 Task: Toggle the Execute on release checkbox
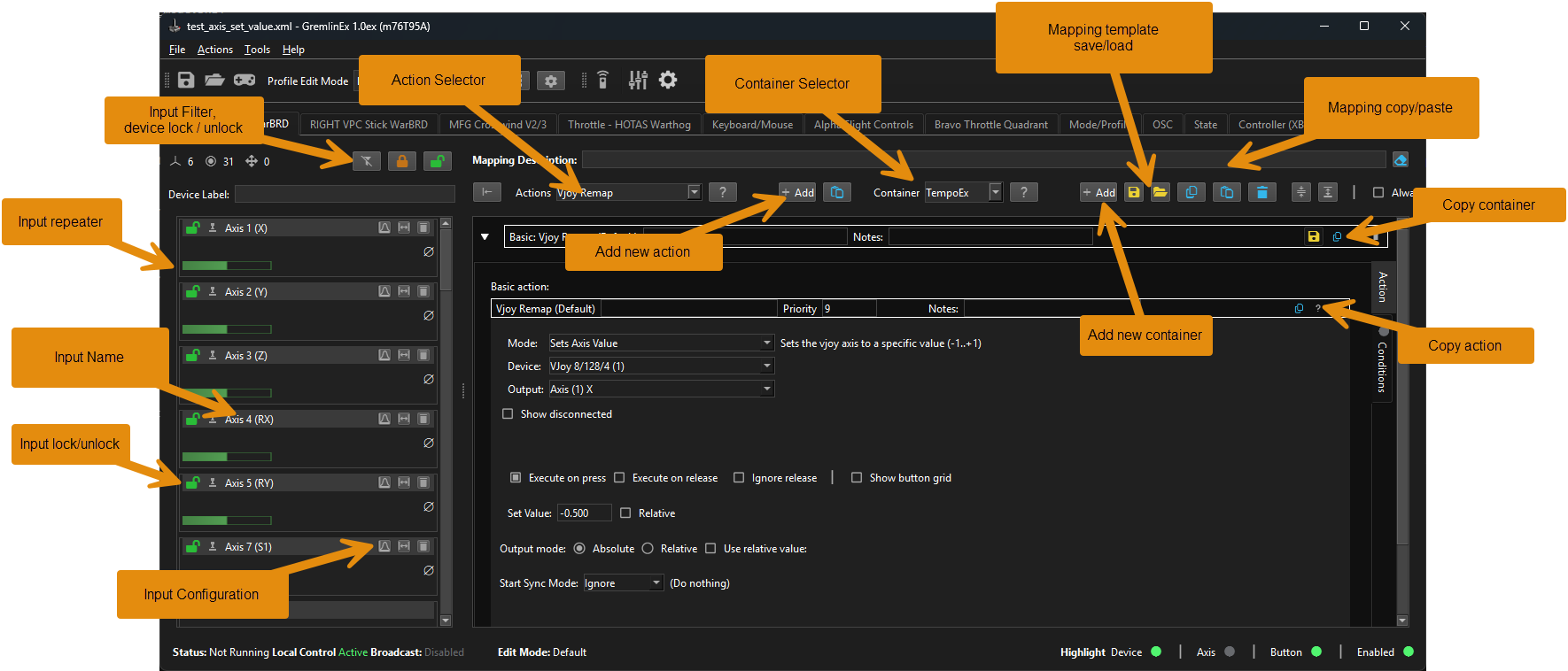620,478
